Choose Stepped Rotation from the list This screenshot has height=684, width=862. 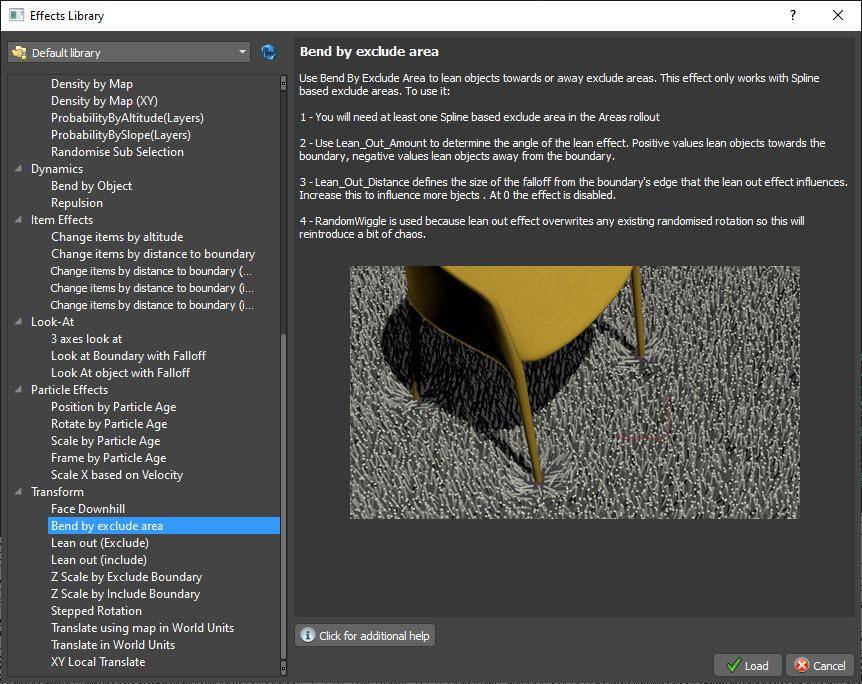[96, 611]
